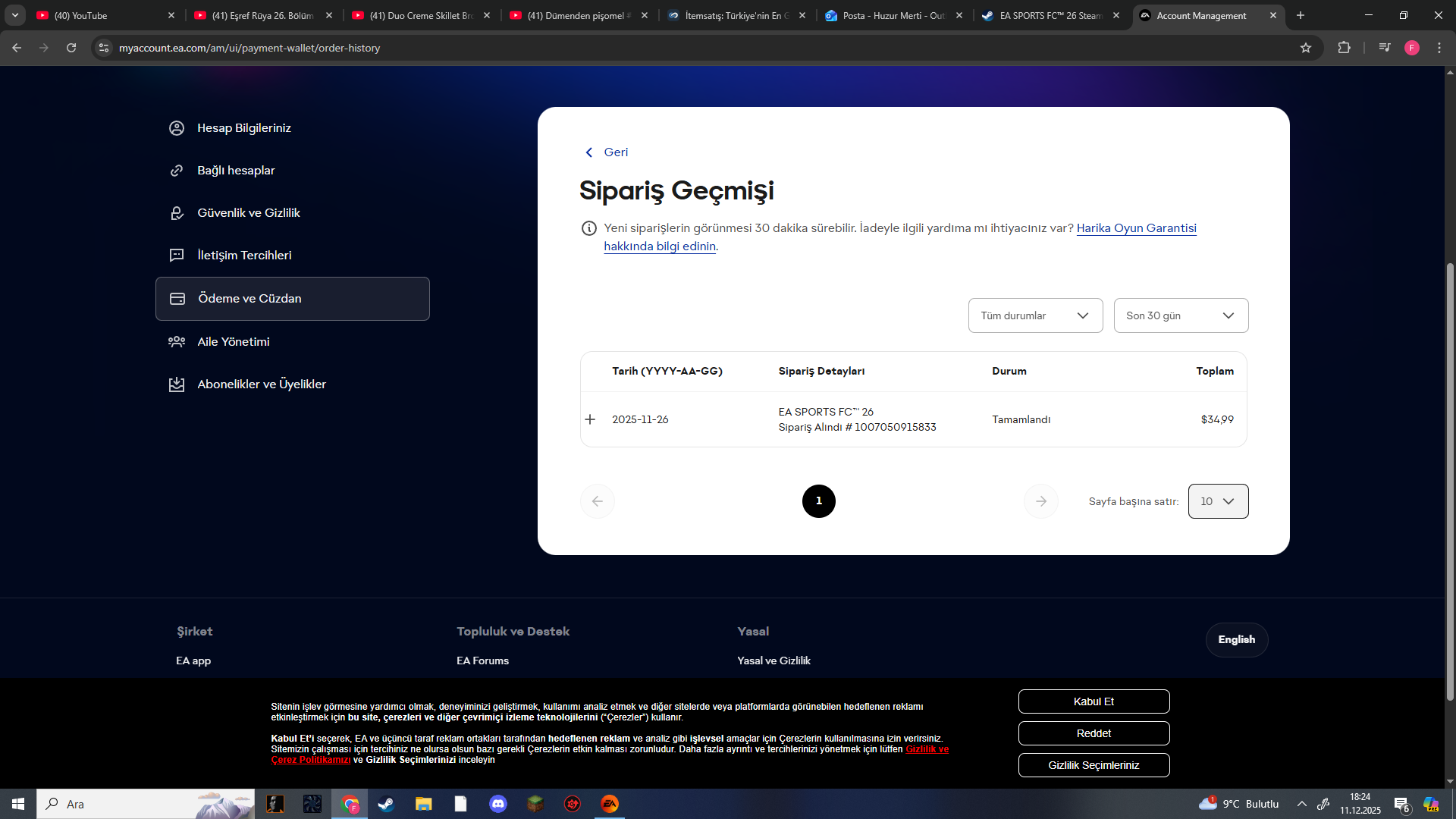1456x819 pixels.
Task: Close the Account Management tab
Action: [x=1273, y=15]
